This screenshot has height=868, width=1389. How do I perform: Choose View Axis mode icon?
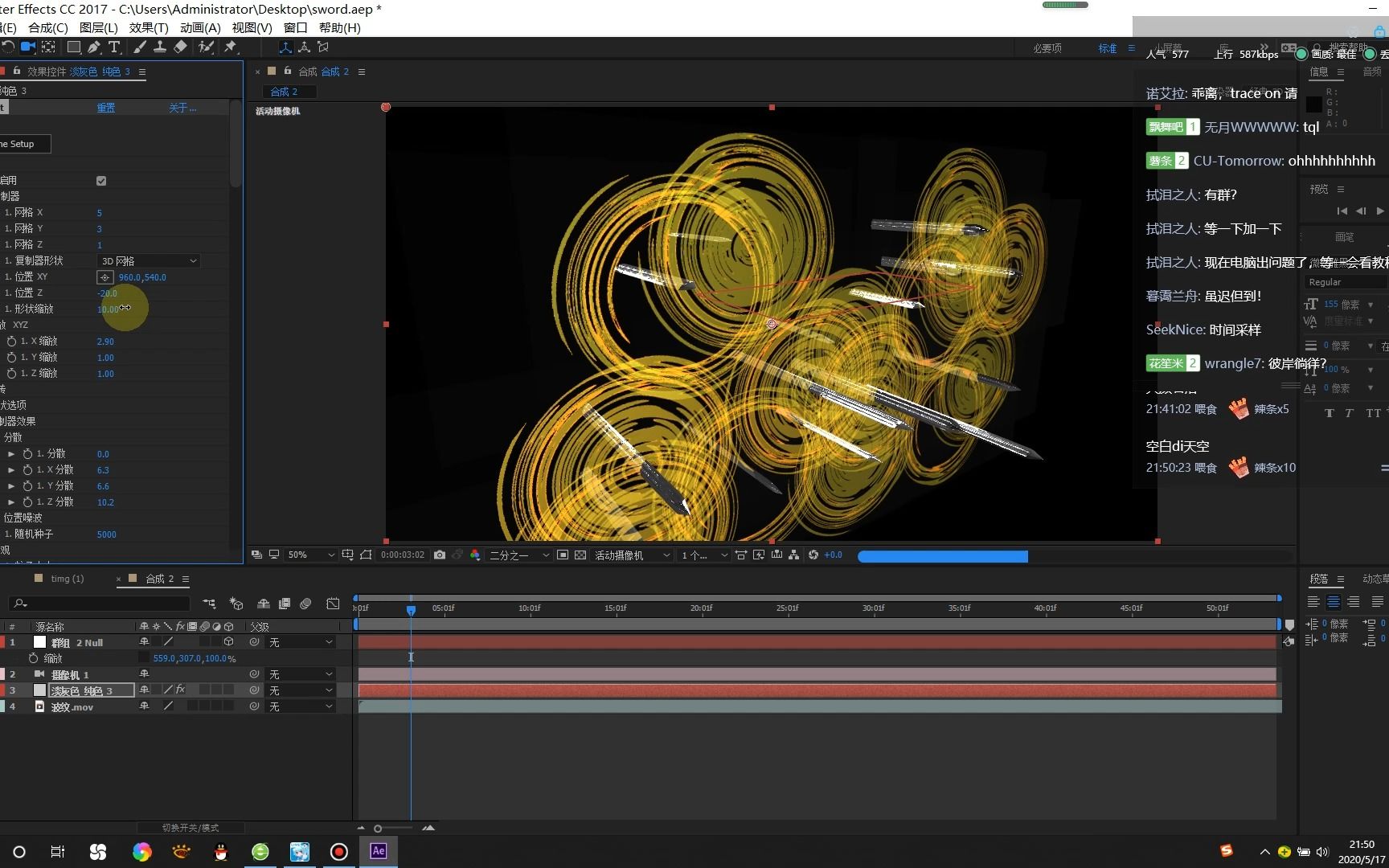pyautogui.click(x=323, y=47)
